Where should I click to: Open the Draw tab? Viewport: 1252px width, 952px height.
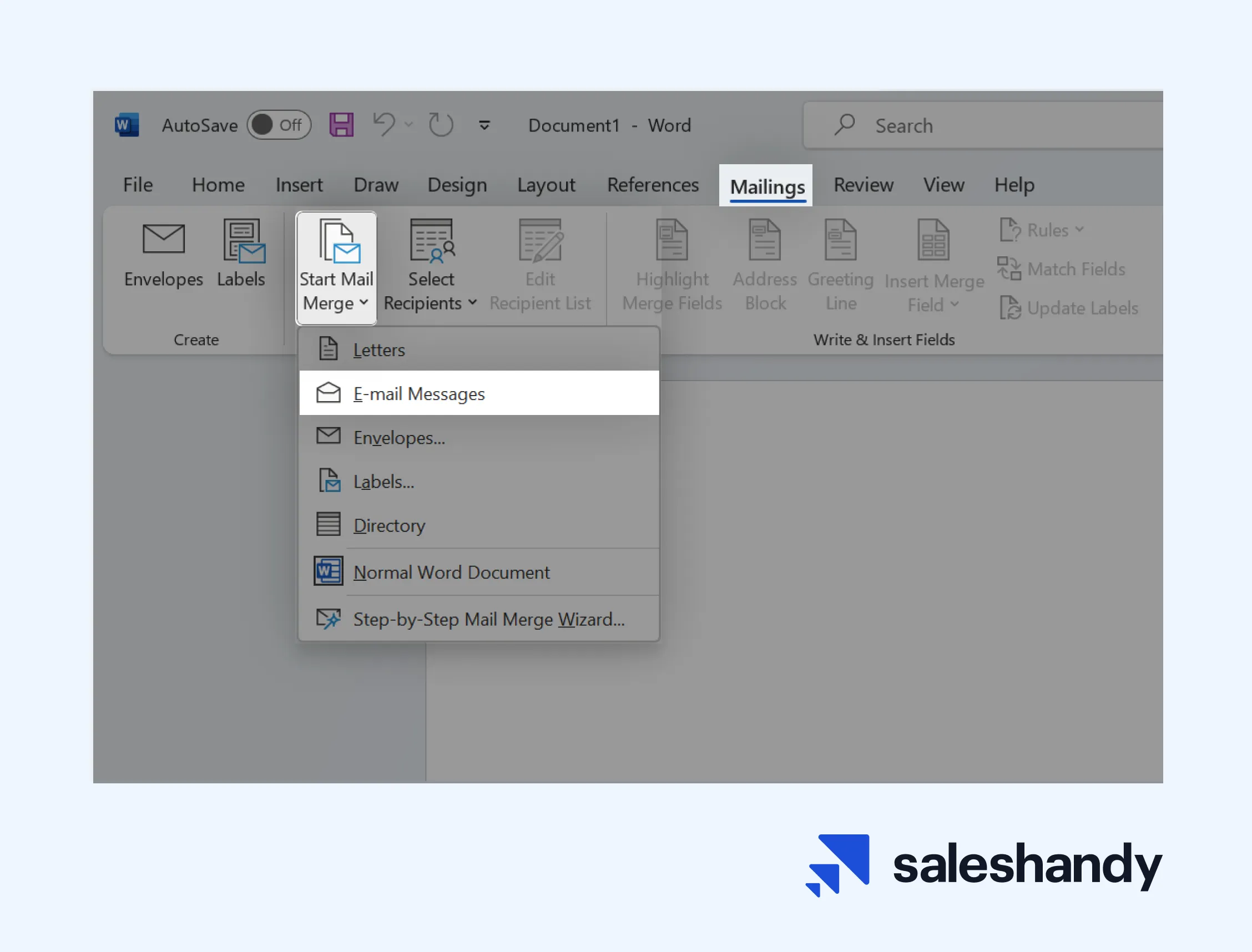[376, 185]
